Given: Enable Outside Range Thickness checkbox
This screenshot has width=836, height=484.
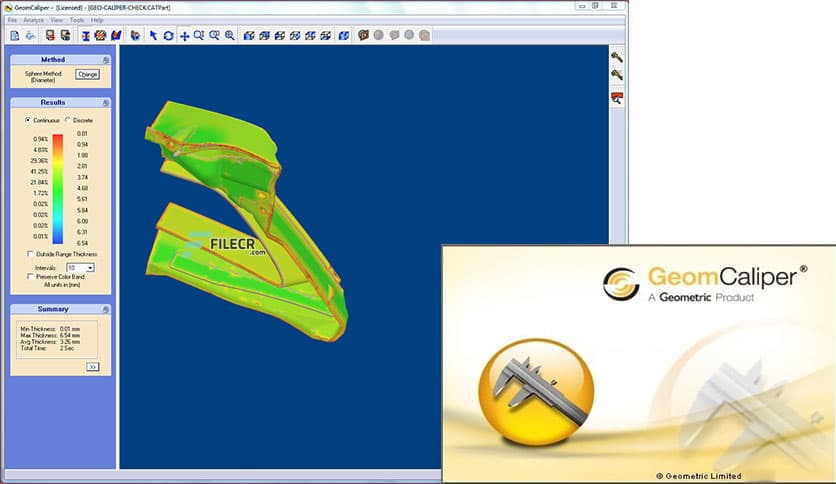Looking at the screenshot, I should tap(30, 254).
